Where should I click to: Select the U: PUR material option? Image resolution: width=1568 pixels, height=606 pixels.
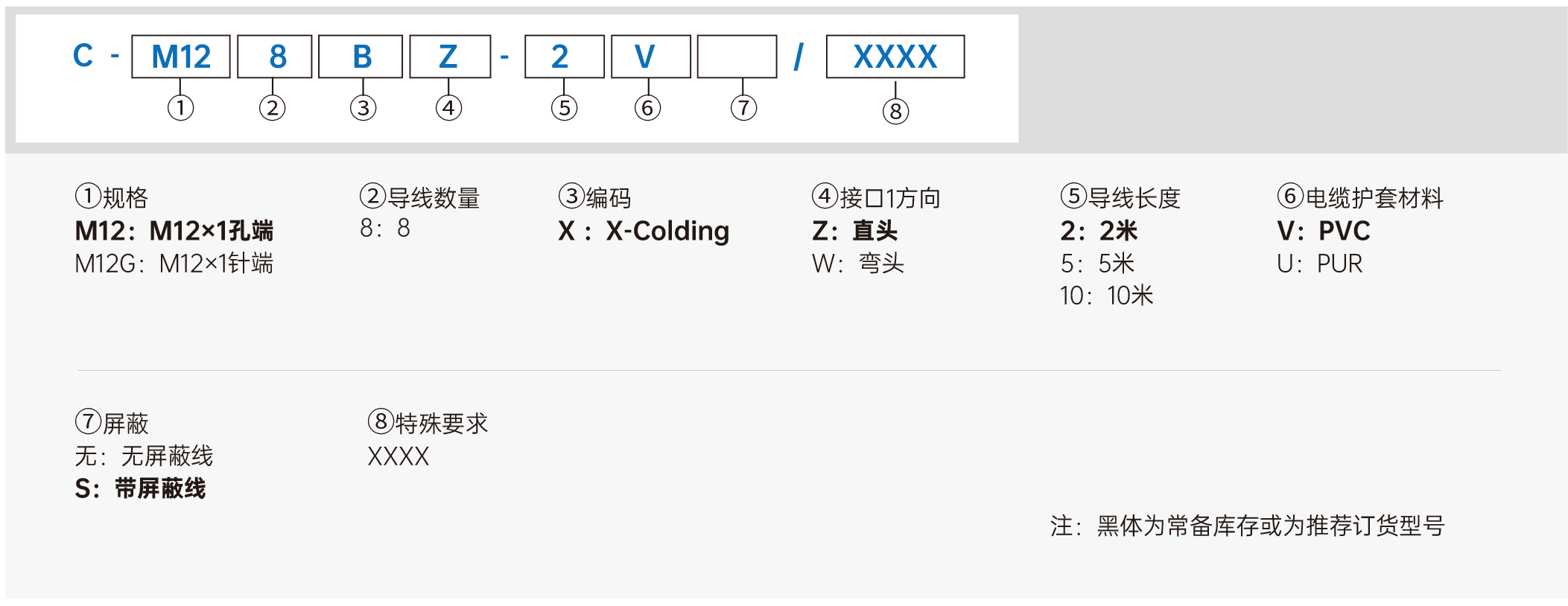point(1320,264)
